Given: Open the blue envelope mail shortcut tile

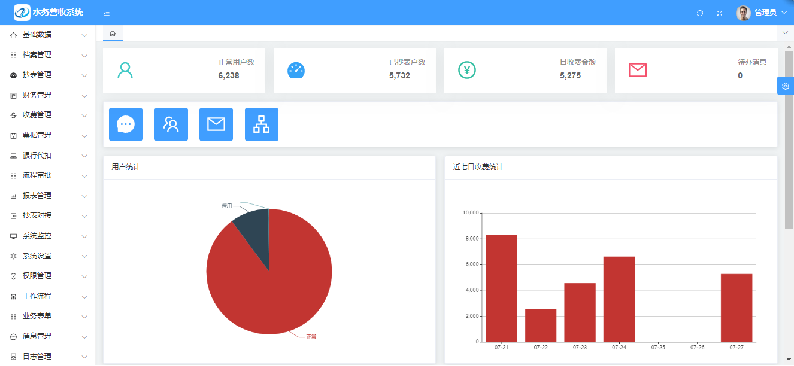Looking at the screenshot, I should [216, 124].
